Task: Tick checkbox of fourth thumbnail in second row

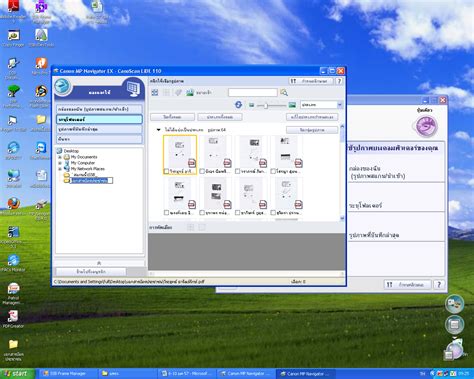Action: pos(273,212)
